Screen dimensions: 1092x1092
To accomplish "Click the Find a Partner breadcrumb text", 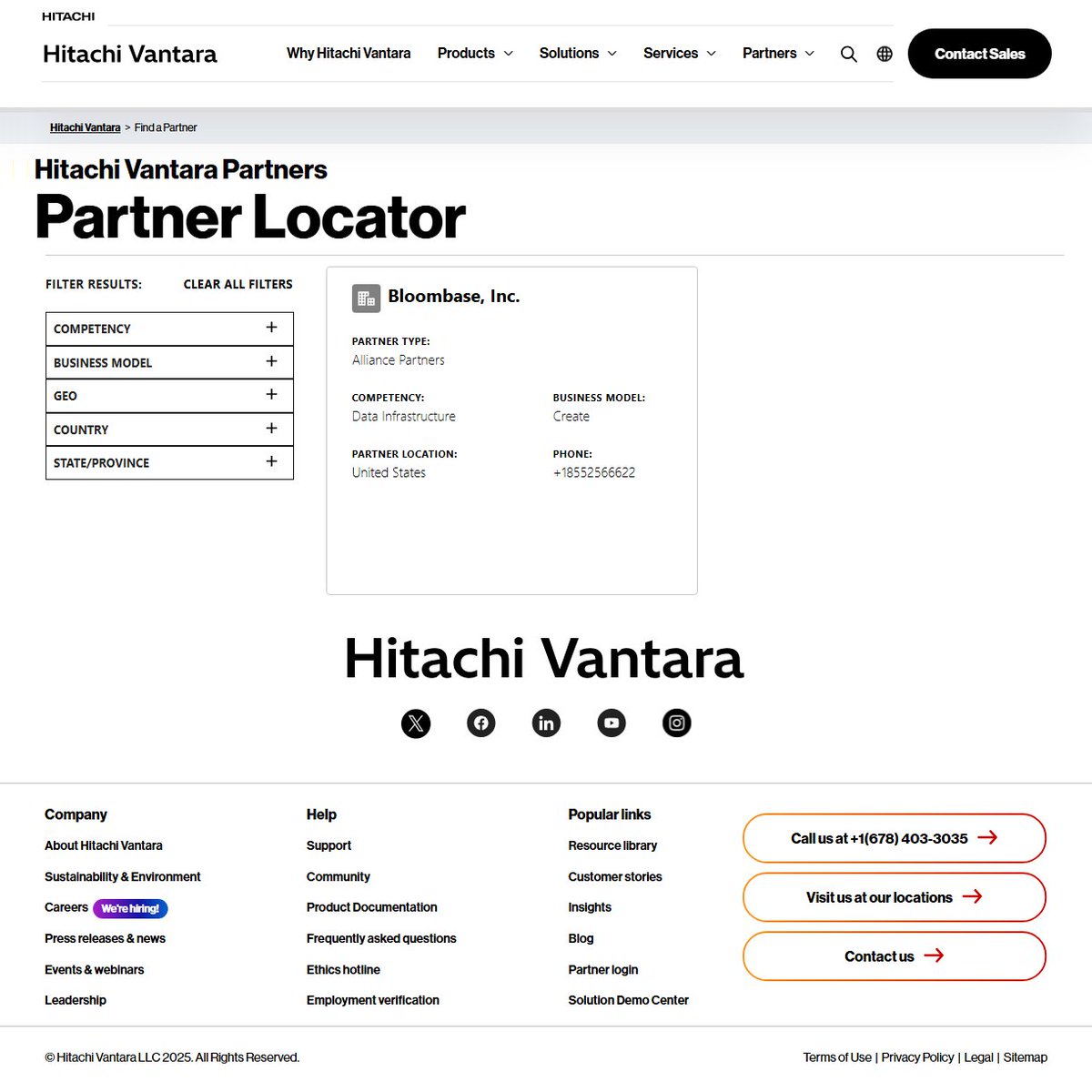I will coord(166,127).
